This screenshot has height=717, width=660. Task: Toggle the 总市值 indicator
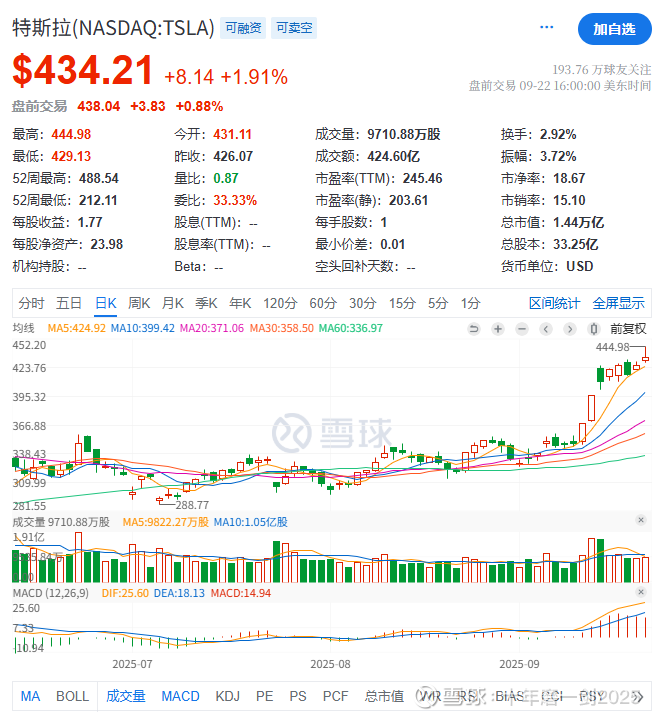pyautogui.click(x=384, y=696)
